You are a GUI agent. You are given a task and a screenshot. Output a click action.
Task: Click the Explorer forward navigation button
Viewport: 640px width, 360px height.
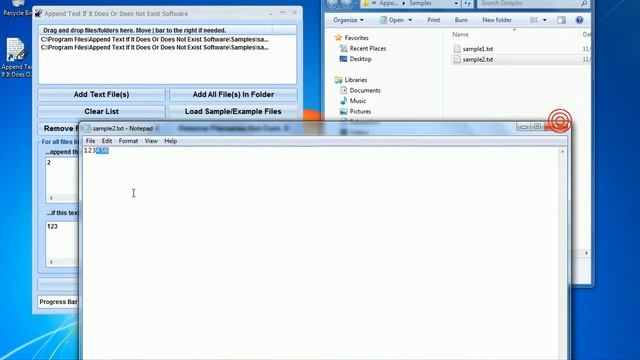[x=347, y=4]
